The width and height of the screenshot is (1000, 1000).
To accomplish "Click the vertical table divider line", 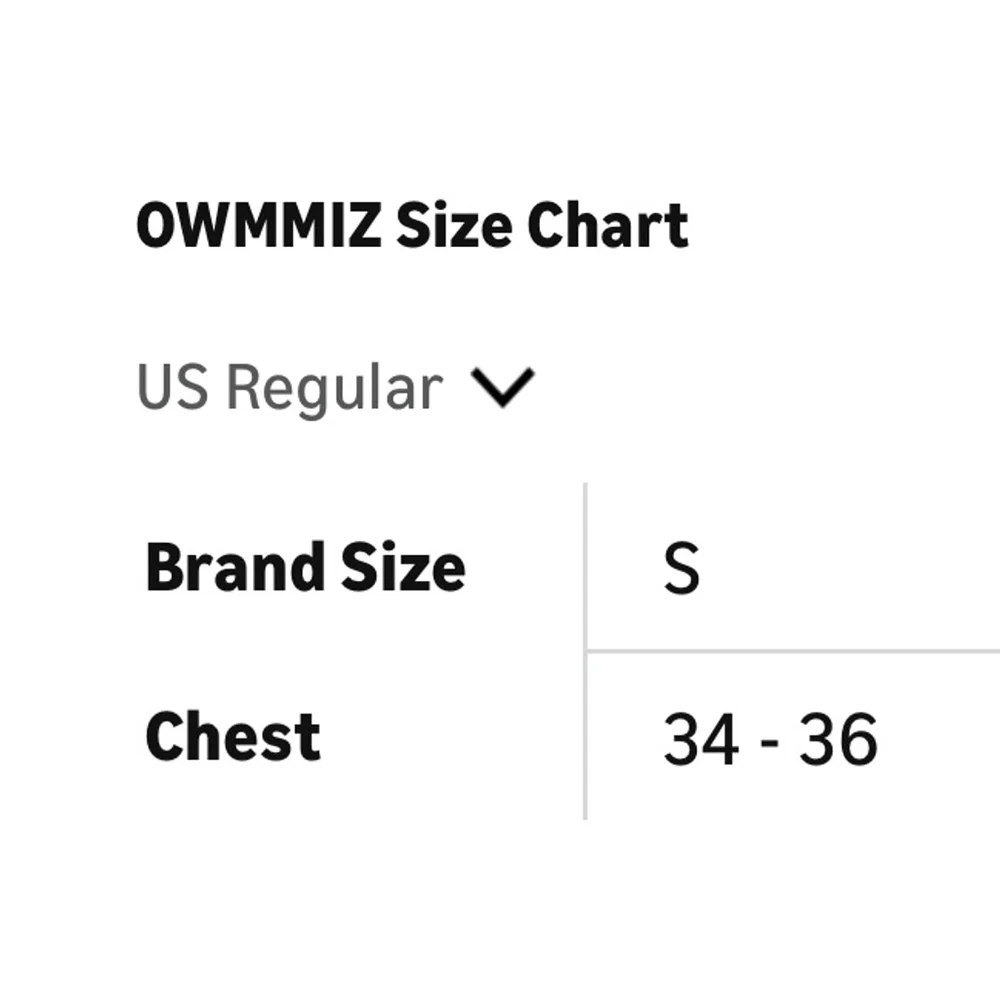I will 585,650.
